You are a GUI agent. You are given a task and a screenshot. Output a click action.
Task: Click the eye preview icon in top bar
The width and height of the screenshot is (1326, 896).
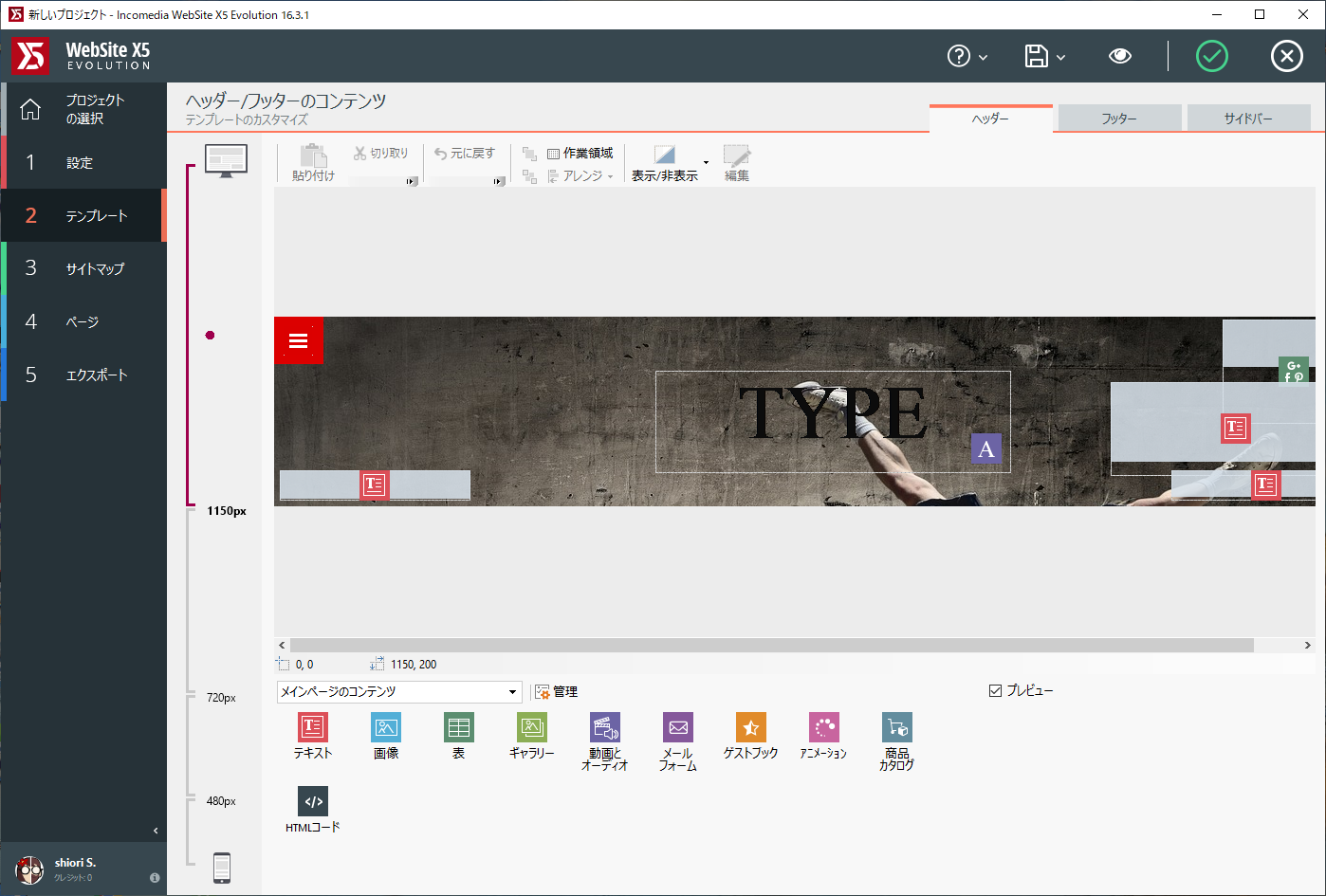click(1119, 57)
